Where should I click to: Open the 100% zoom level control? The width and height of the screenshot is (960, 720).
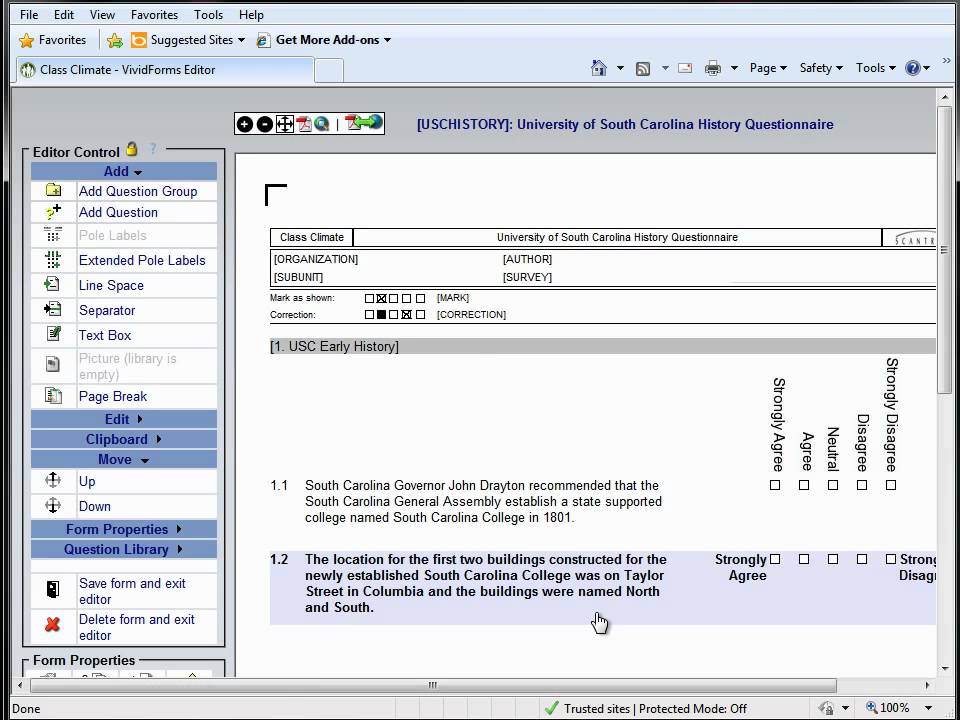point(899,708)
